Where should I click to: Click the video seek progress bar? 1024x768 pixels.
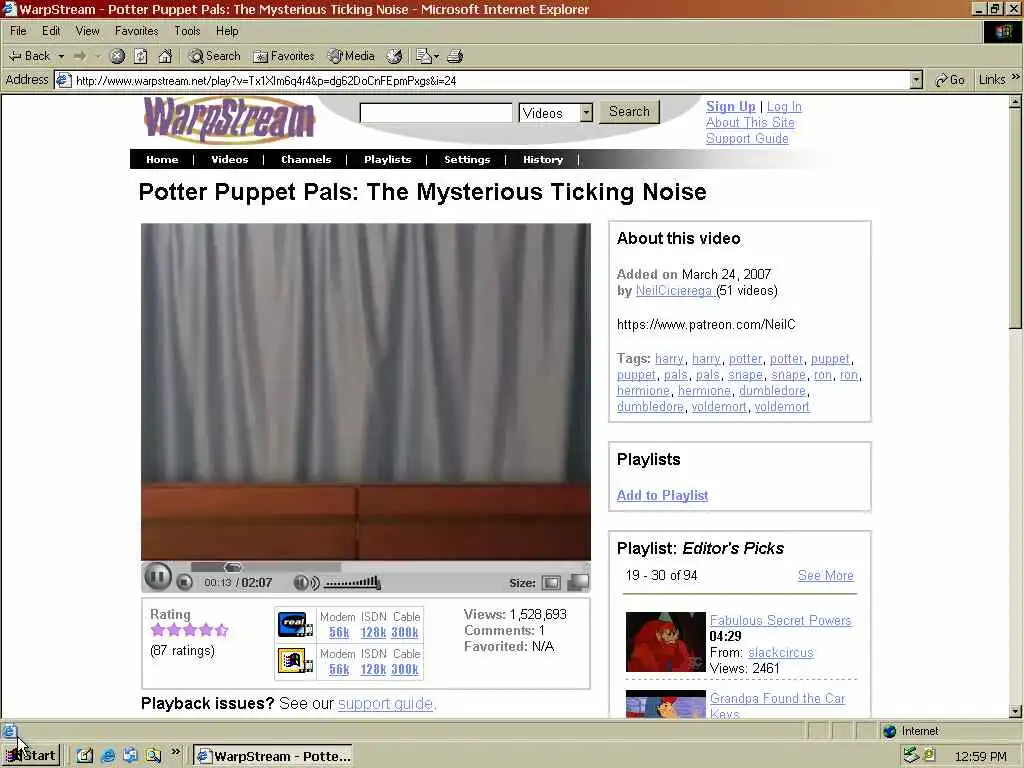(x=266, y=566)
